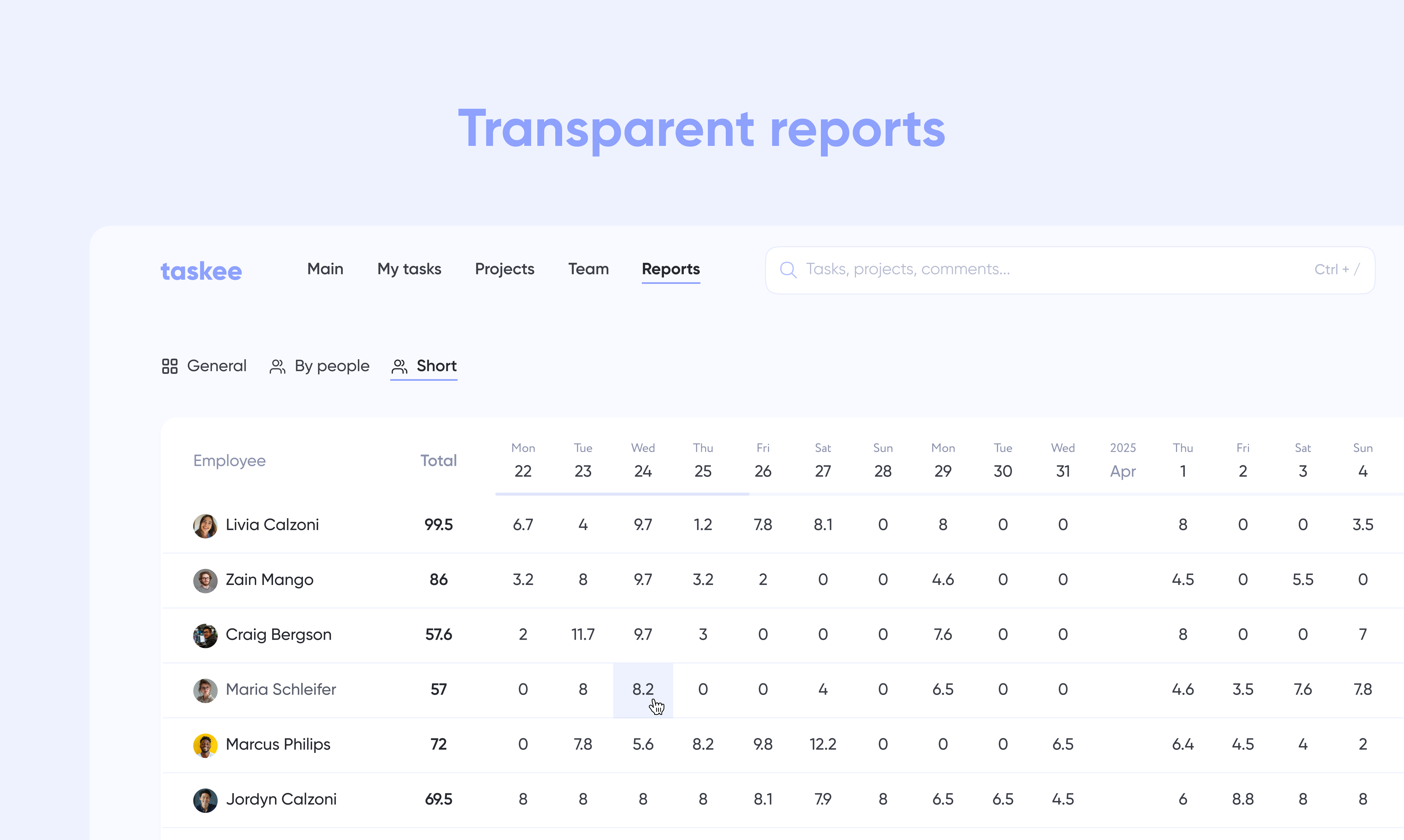1404x840 pixels.
Task: Click Livia Calzoni's total 99.5
Action: click(439, 525)
